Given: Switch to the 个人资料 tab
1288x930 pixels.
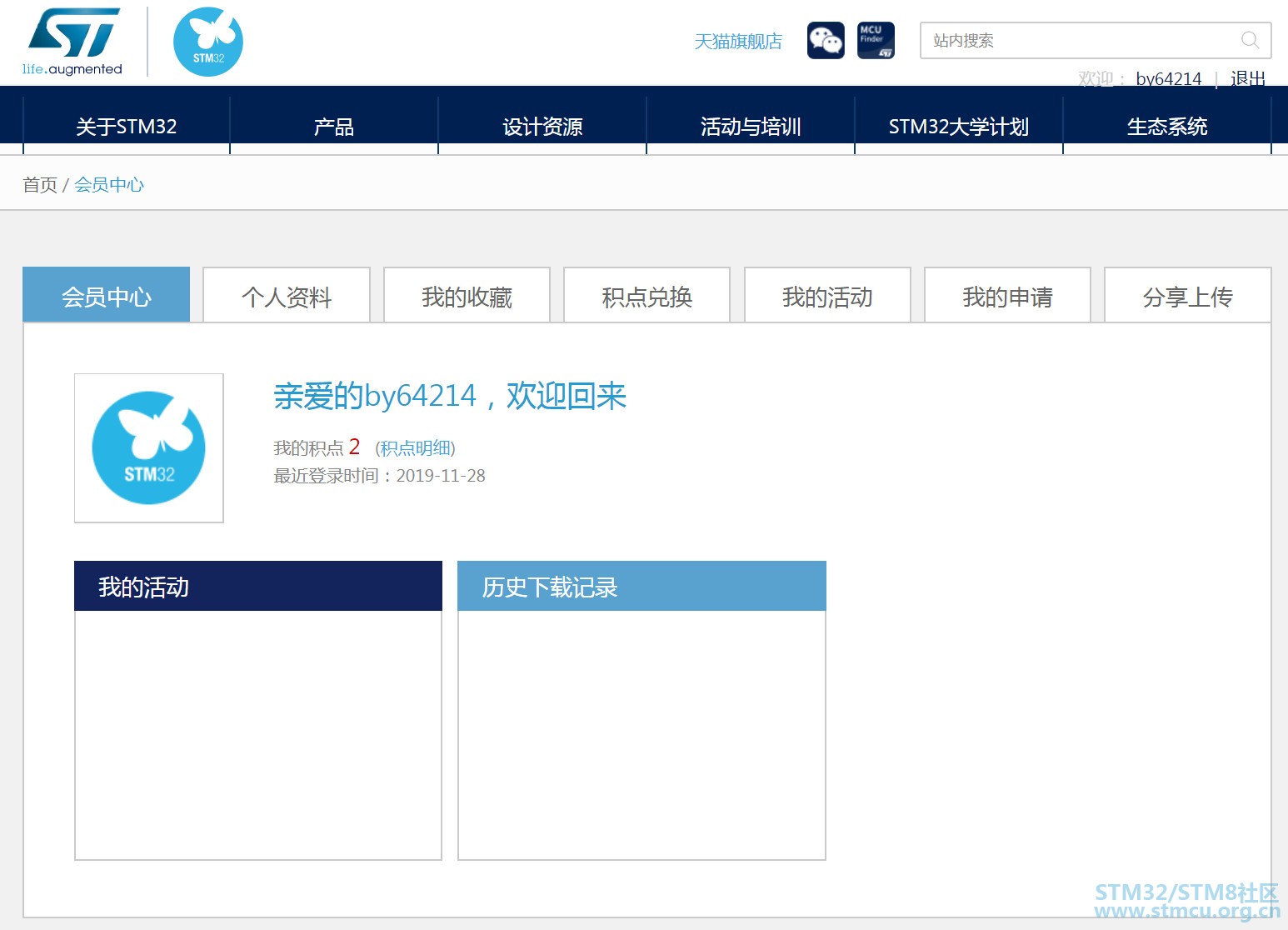Looking at the screenshot, I should pos(287,295).
